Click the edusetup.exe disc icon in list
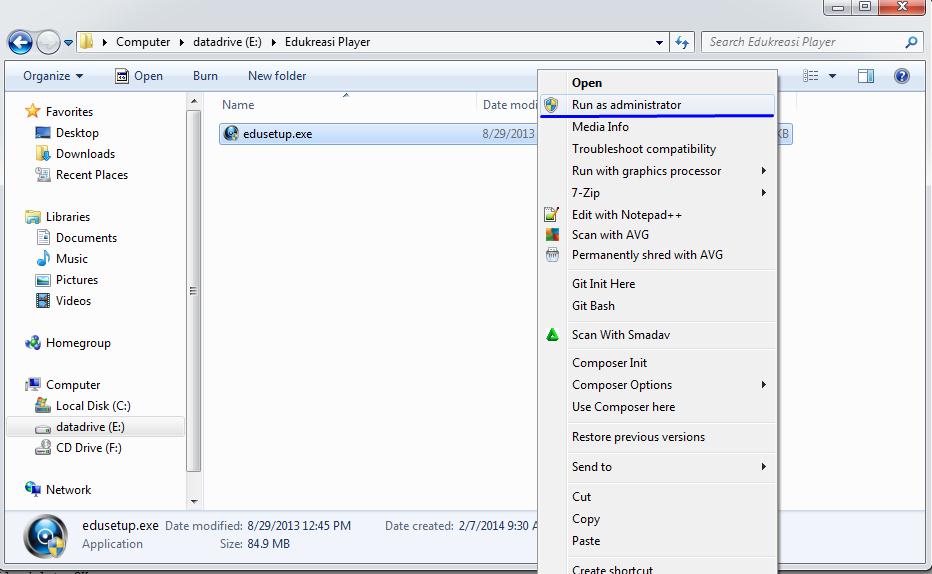The width and height of the screenshot is (932, 574). [x=231, y=134]
